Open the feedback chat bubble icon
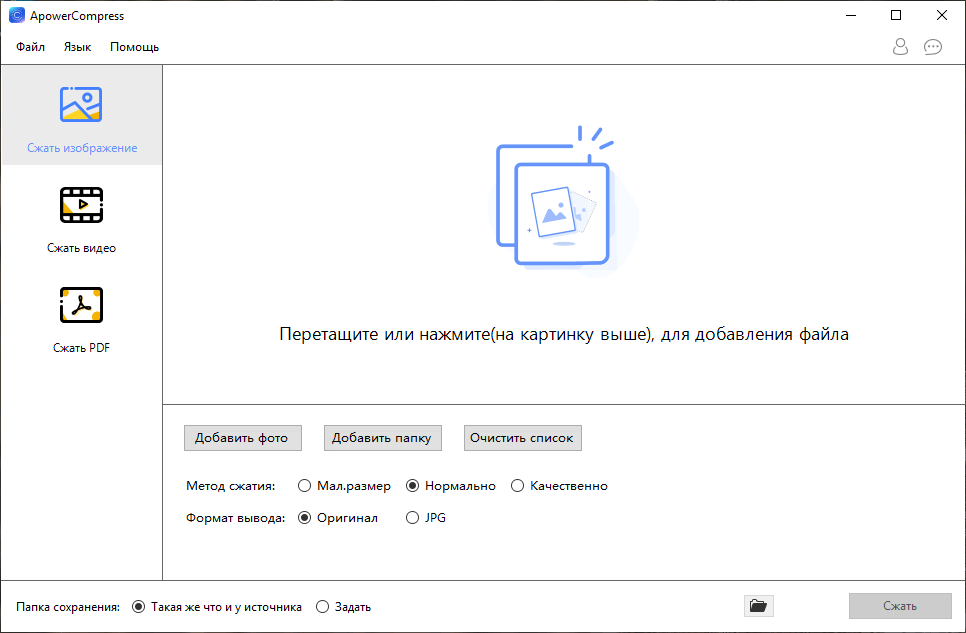The image size is (966, 633). pos(933,47)
